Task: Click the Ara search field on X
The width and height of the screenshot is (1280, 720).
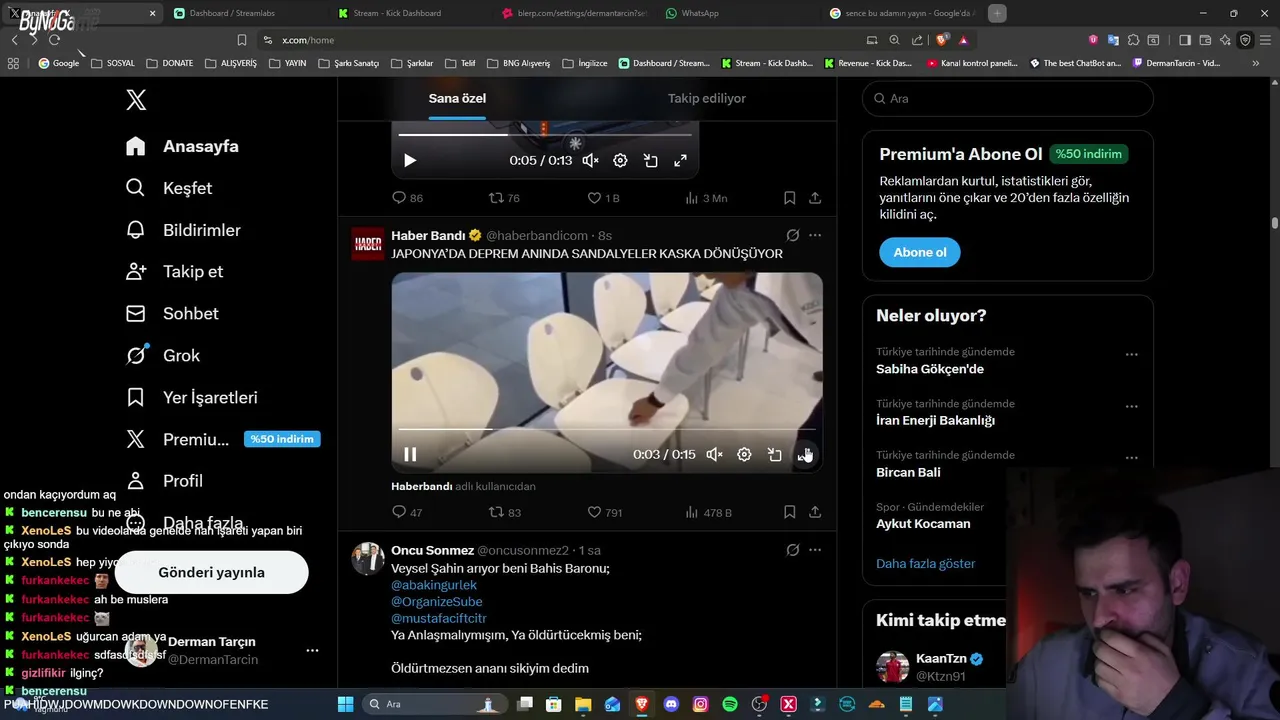Action: [1008, 98]
